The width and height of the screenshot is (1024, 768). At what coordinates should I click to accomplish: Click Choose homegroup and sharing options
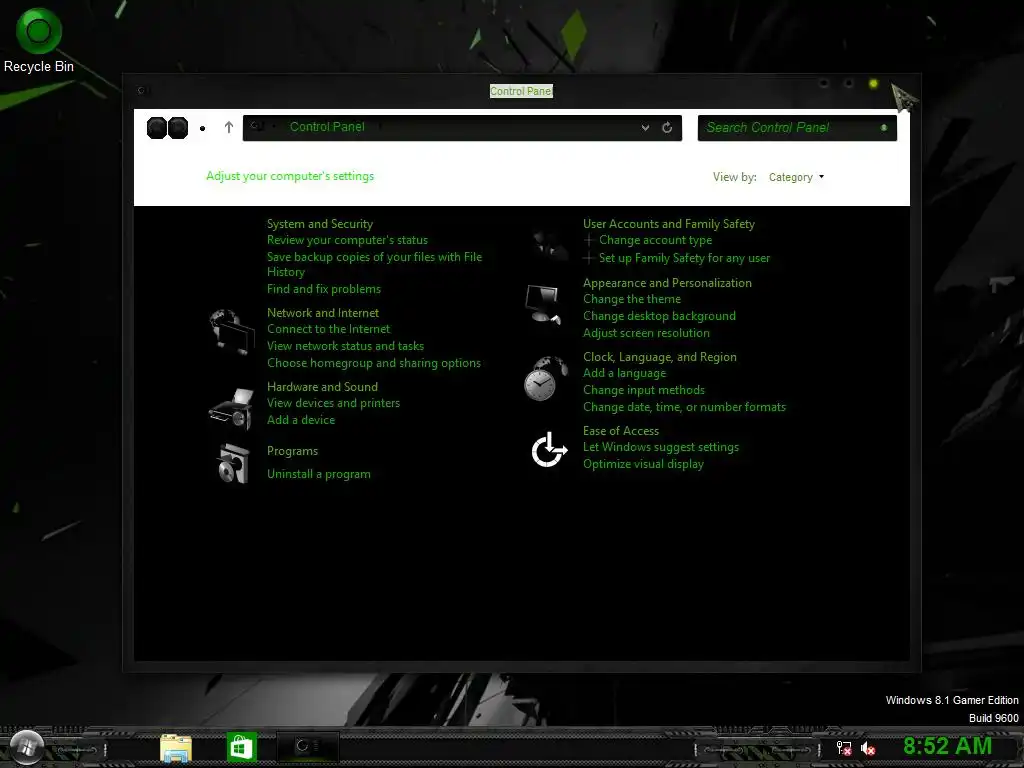click(374, 363)
